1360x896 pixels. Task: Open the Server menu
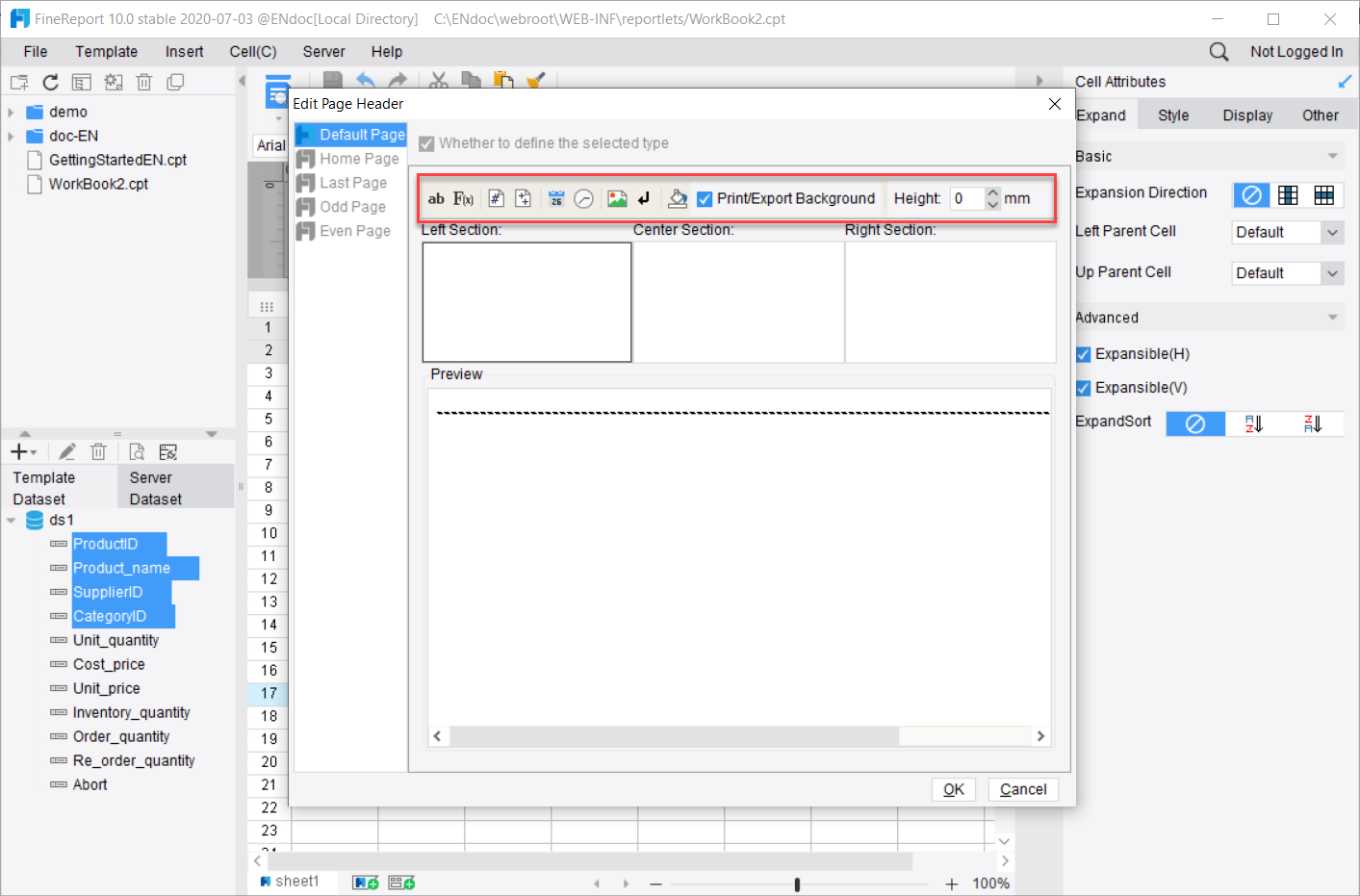tap(323, 51)
